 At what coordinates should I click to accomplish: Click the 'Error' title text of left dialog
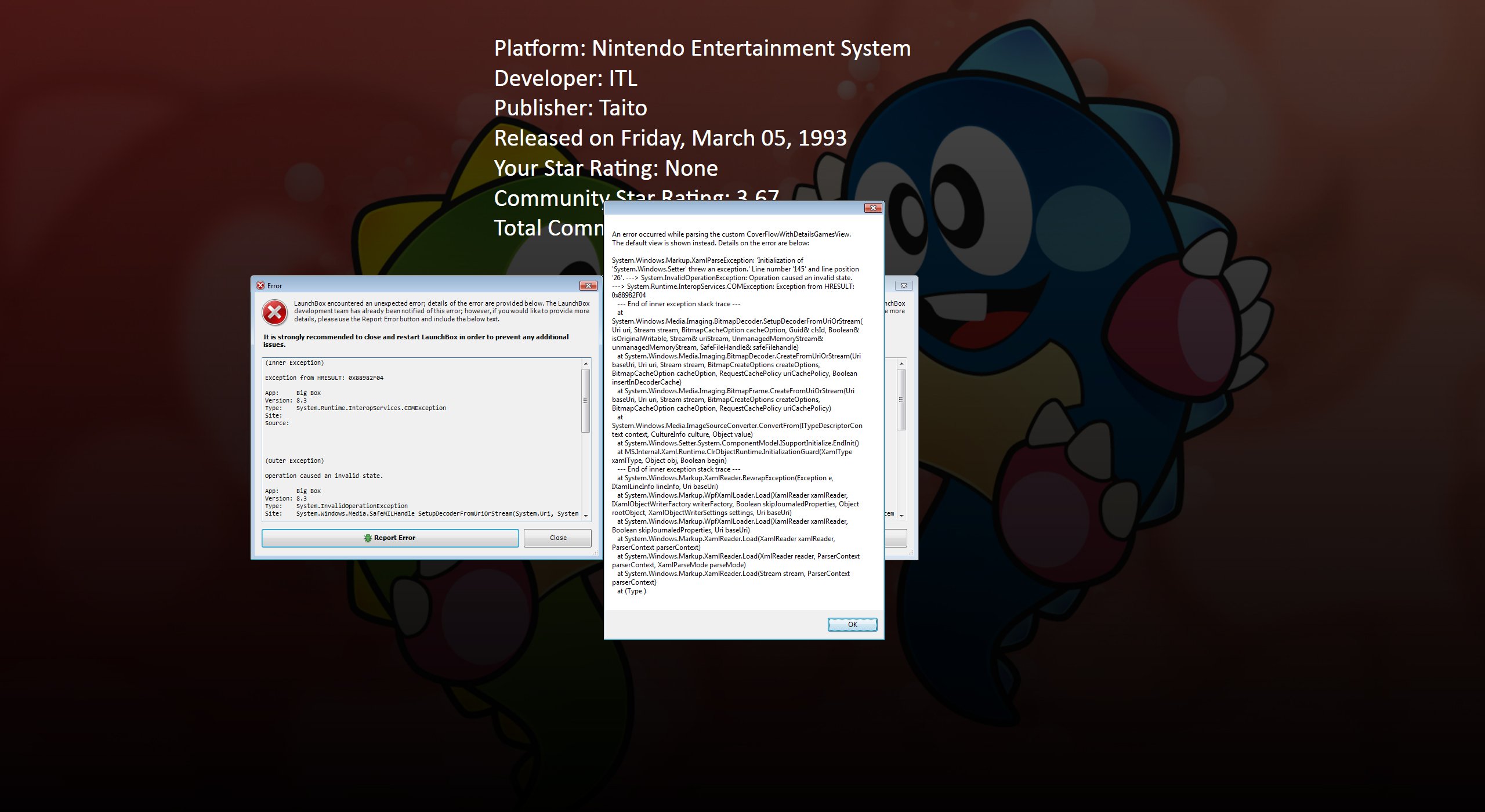coord(274,286)
